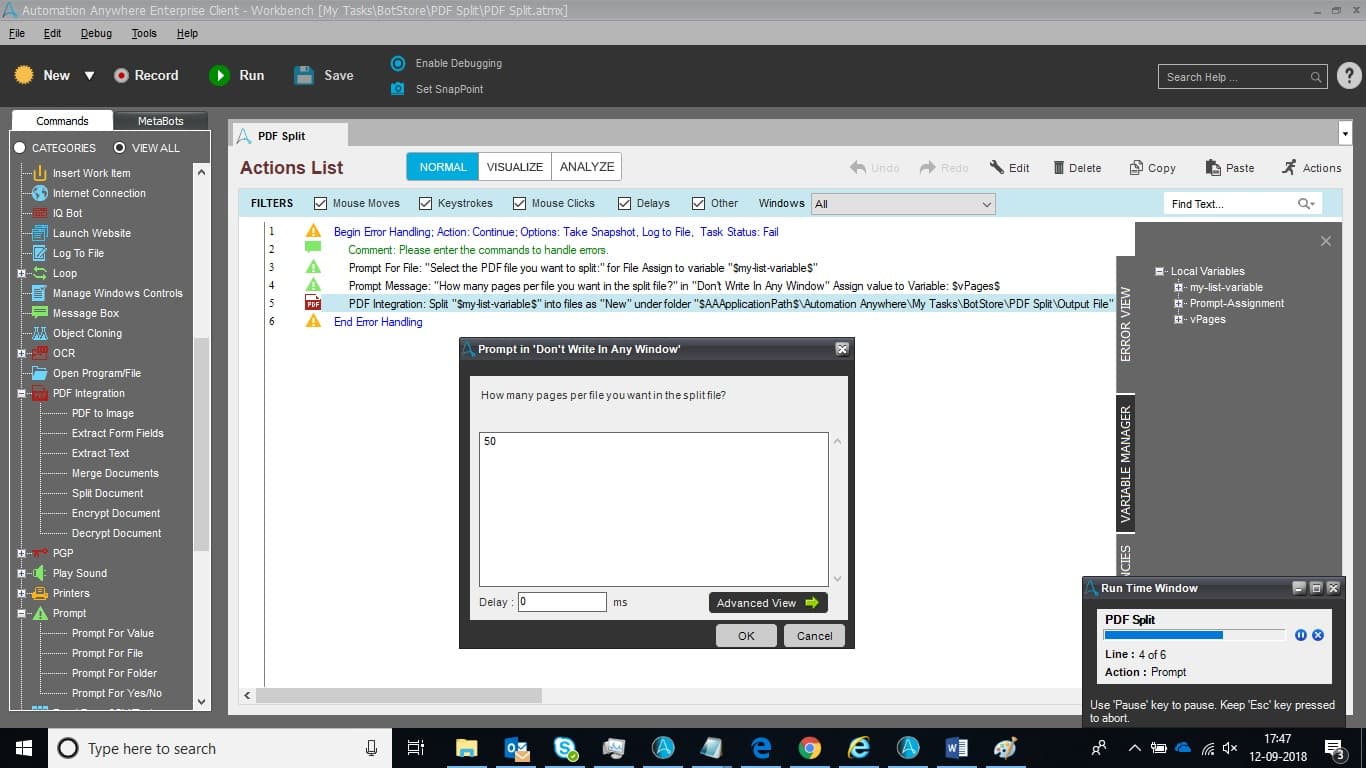Click the Copy toolbar icon

[1136, 168]
